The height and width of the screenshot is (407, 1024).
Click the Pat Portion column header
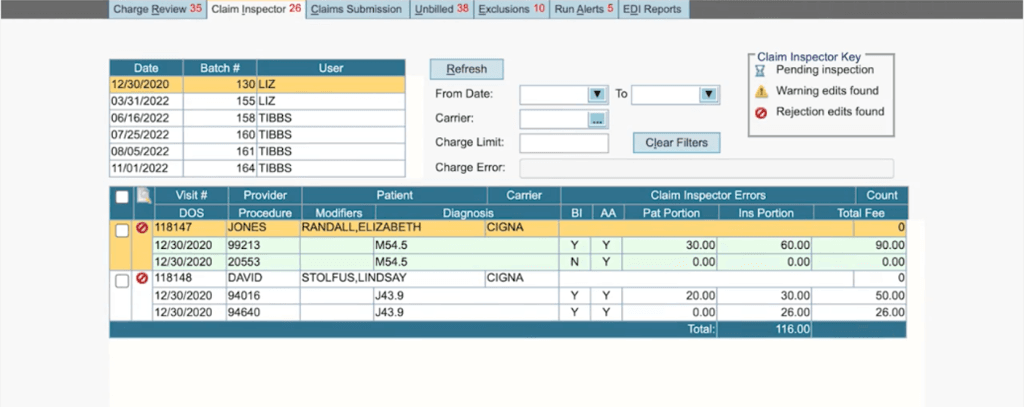pos(671,212)
